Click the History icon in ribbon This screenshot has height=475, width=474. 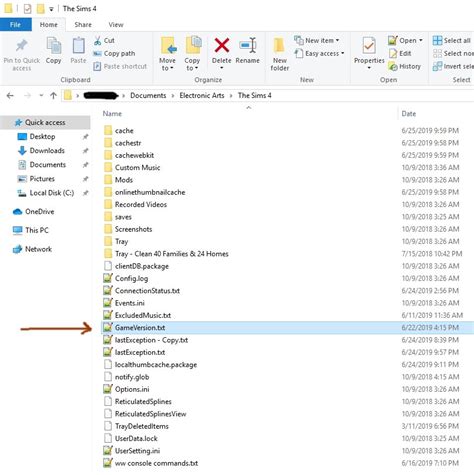pyautogui.click(x=393, y=67)
